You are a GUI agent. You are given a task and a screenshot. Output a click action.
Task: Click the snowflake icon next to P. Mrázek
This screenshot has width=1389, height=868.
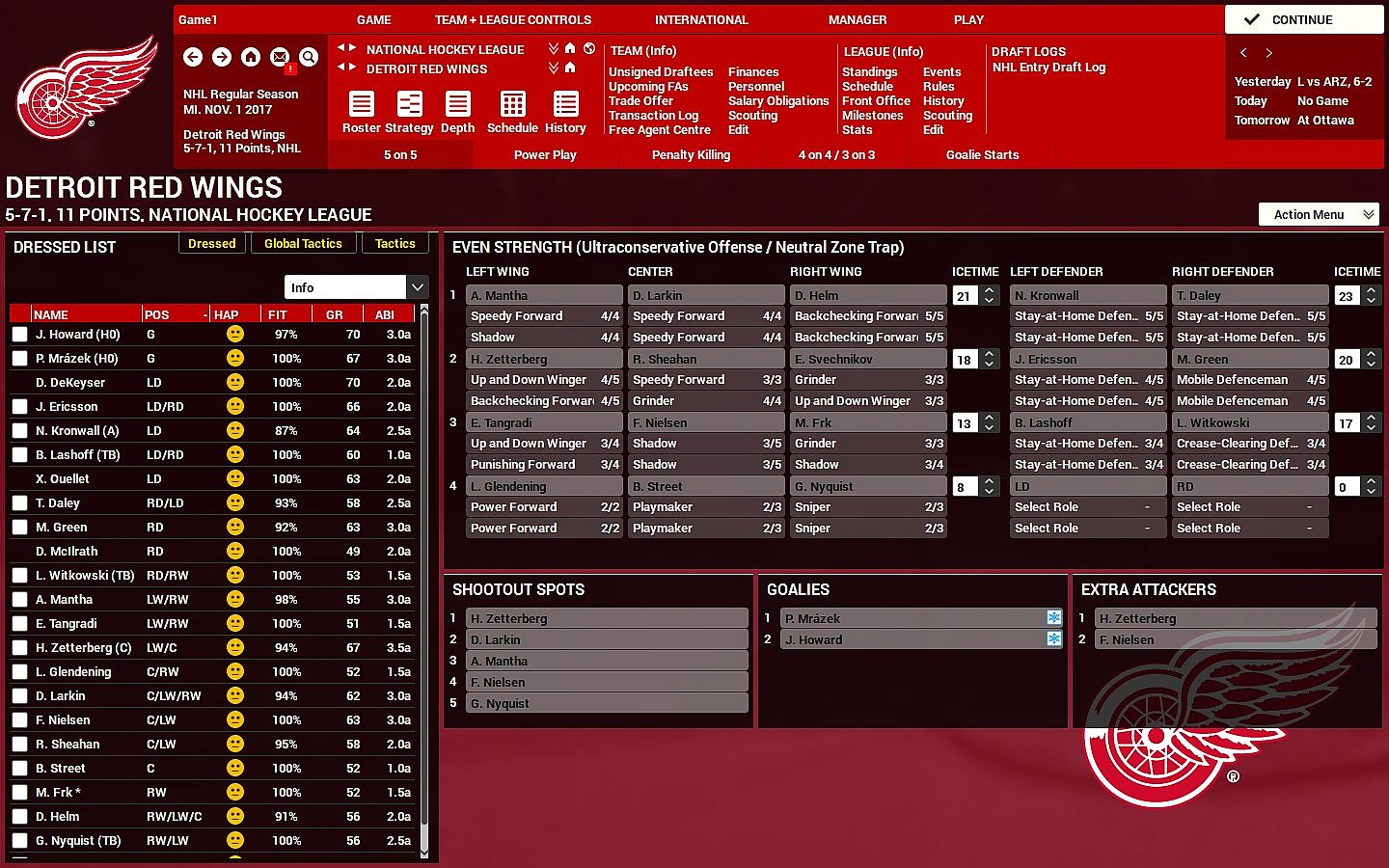coord(1053,617)
